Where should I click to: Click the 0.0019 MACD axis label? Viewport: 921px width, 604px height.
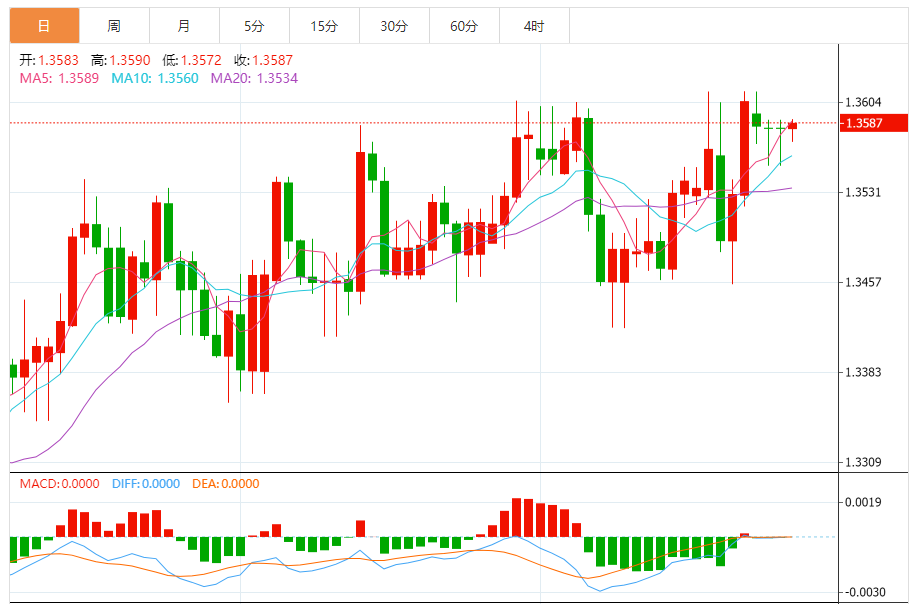coord(863,502)
